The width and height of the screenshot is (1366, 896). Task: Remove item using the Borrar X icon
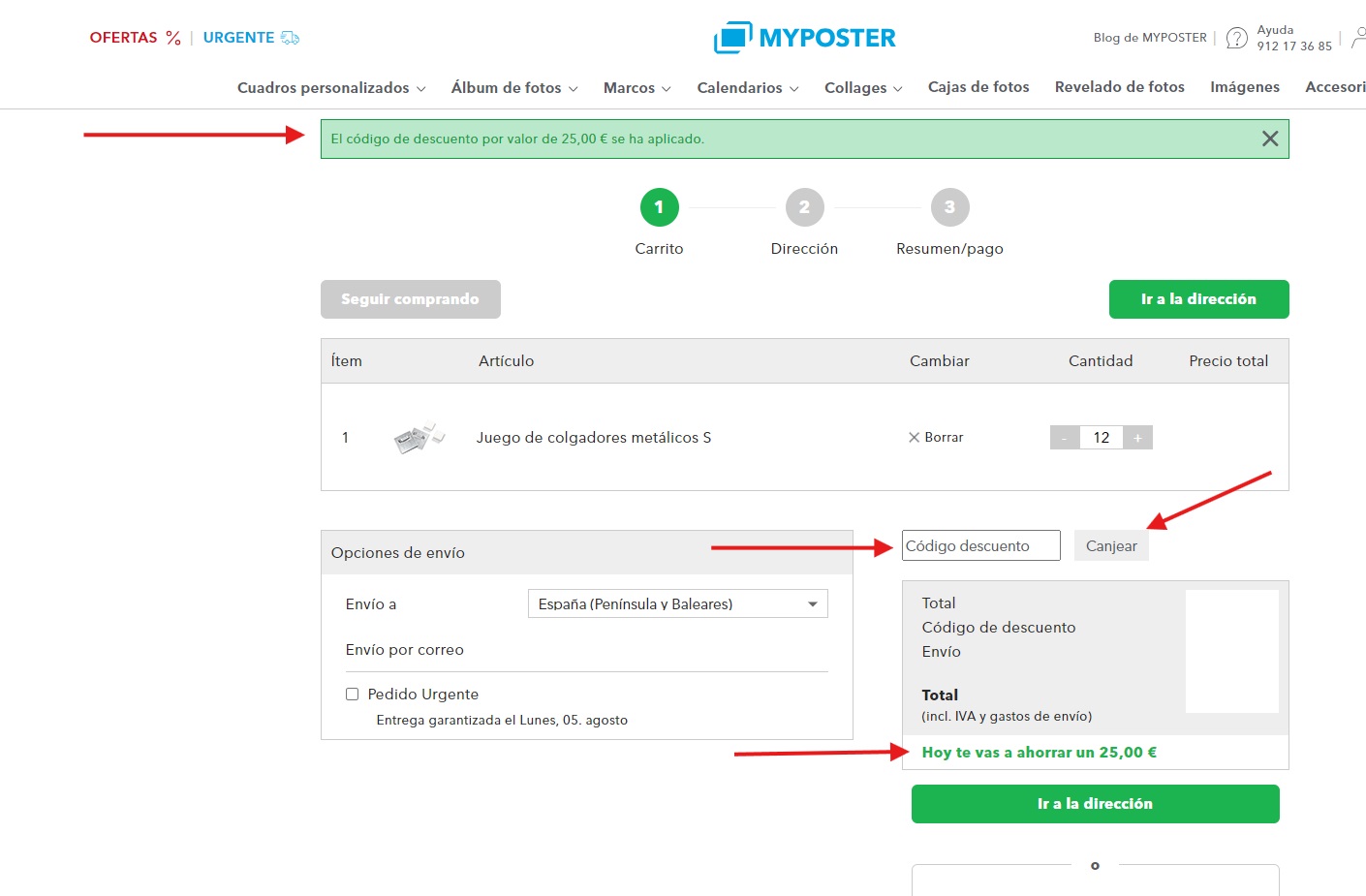914,438
